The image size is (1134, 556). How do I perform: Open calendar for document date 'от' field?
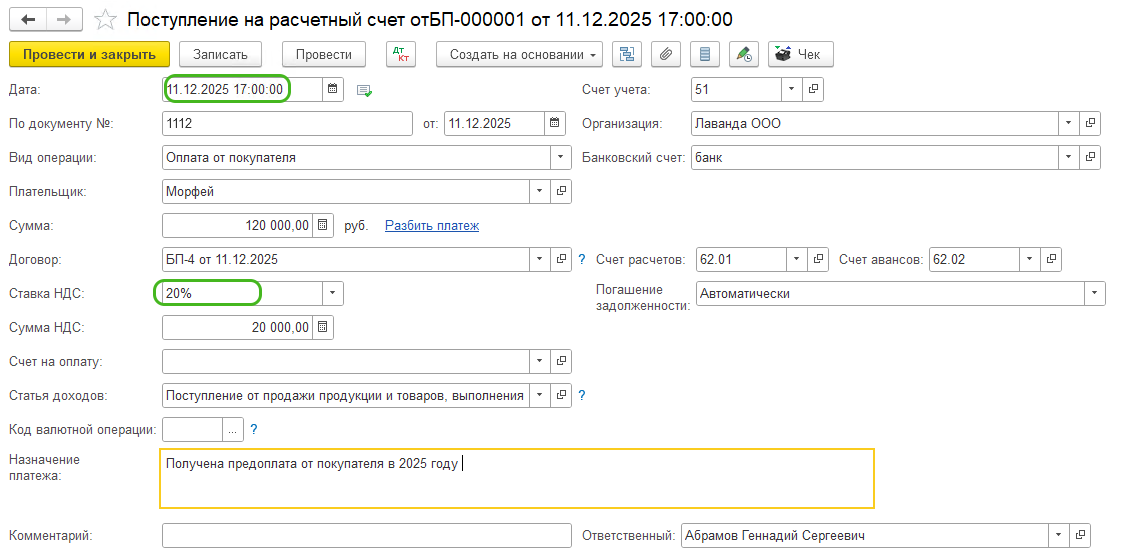(x=555, y=123)
